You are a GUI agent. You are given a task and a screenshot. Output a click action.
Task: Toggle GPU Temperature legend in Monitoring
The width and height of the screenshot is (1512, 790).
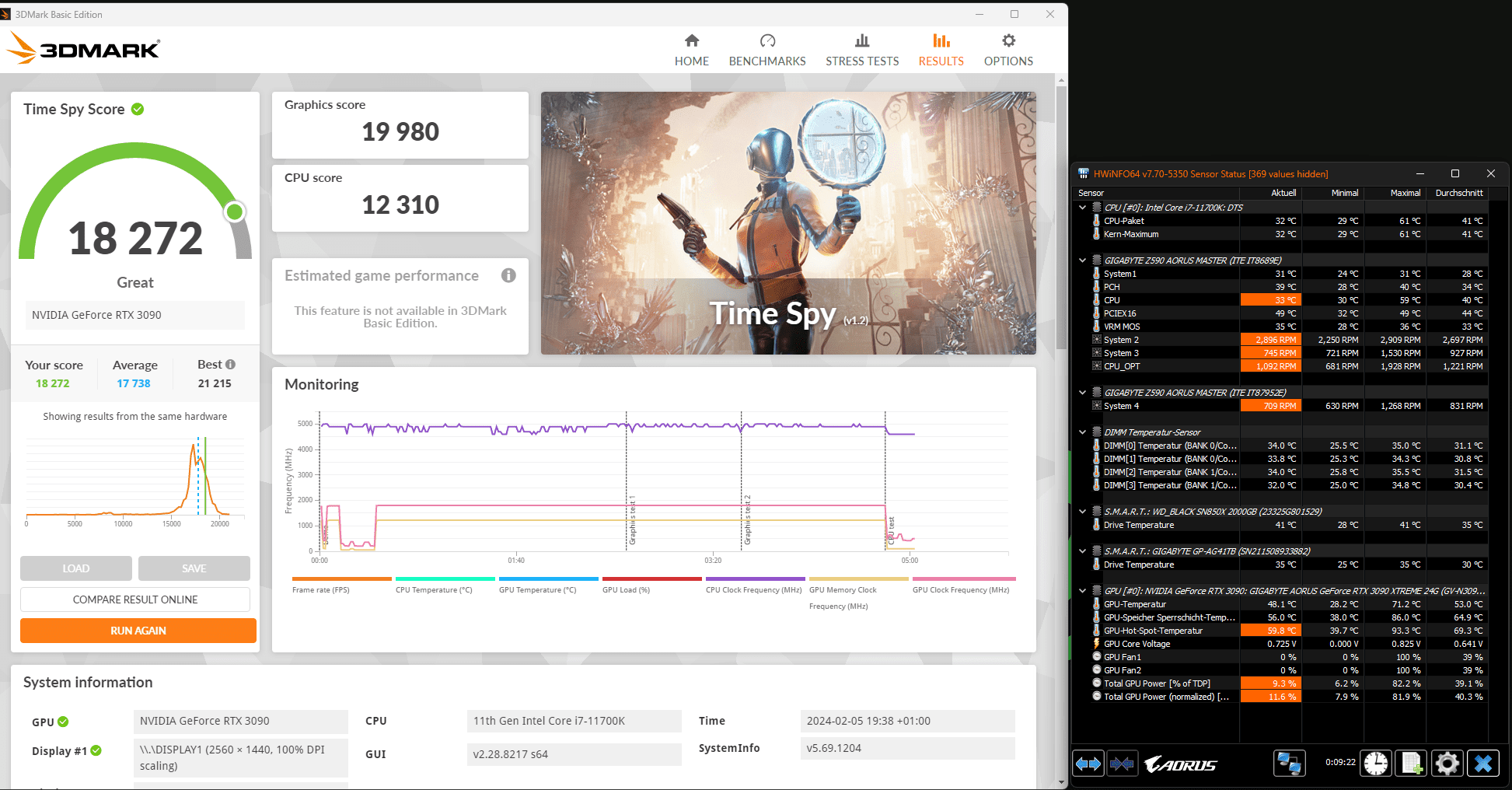click(548, 585)
